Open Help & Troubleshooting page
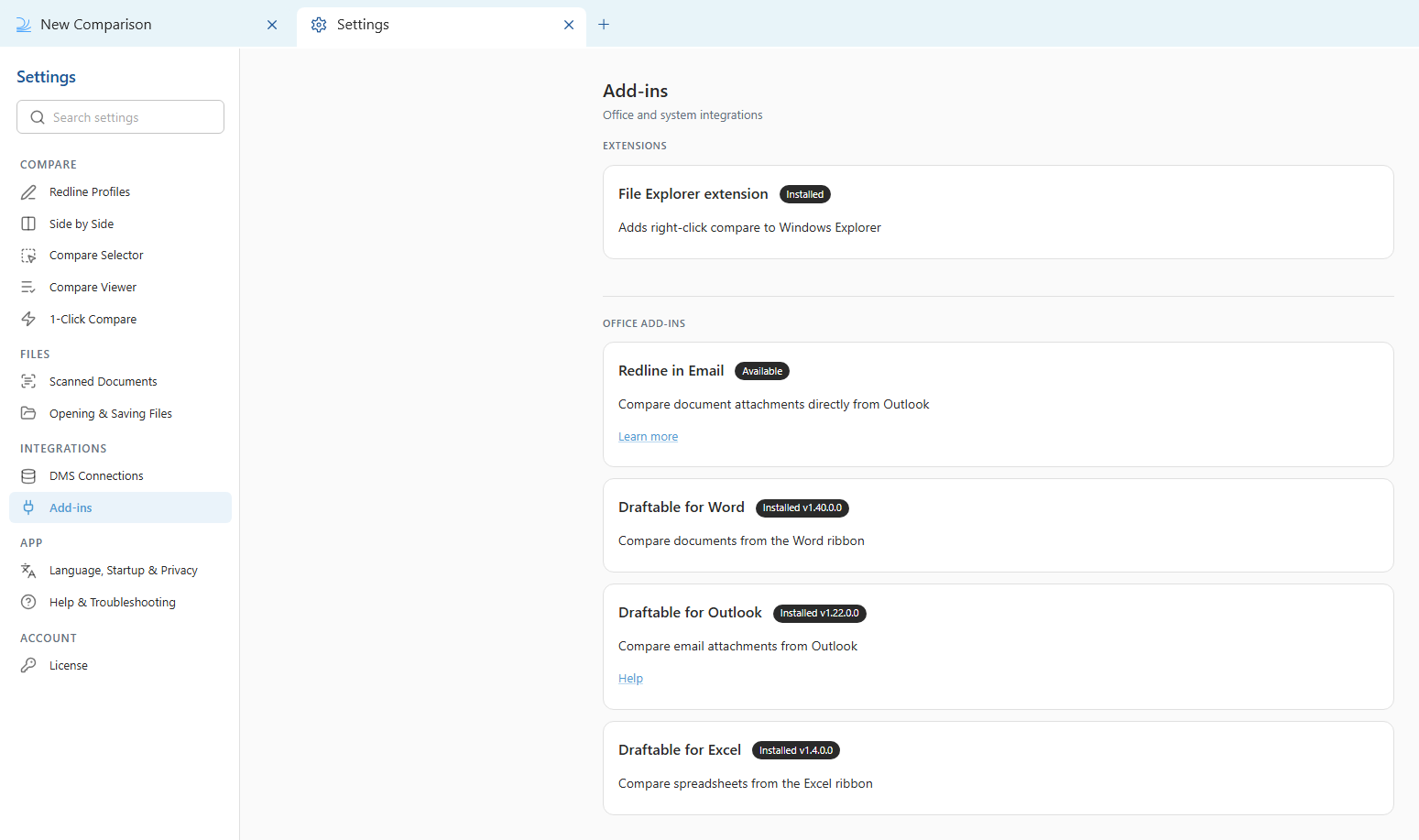This screenshot has width=1419, height=840. click(120, 603)
